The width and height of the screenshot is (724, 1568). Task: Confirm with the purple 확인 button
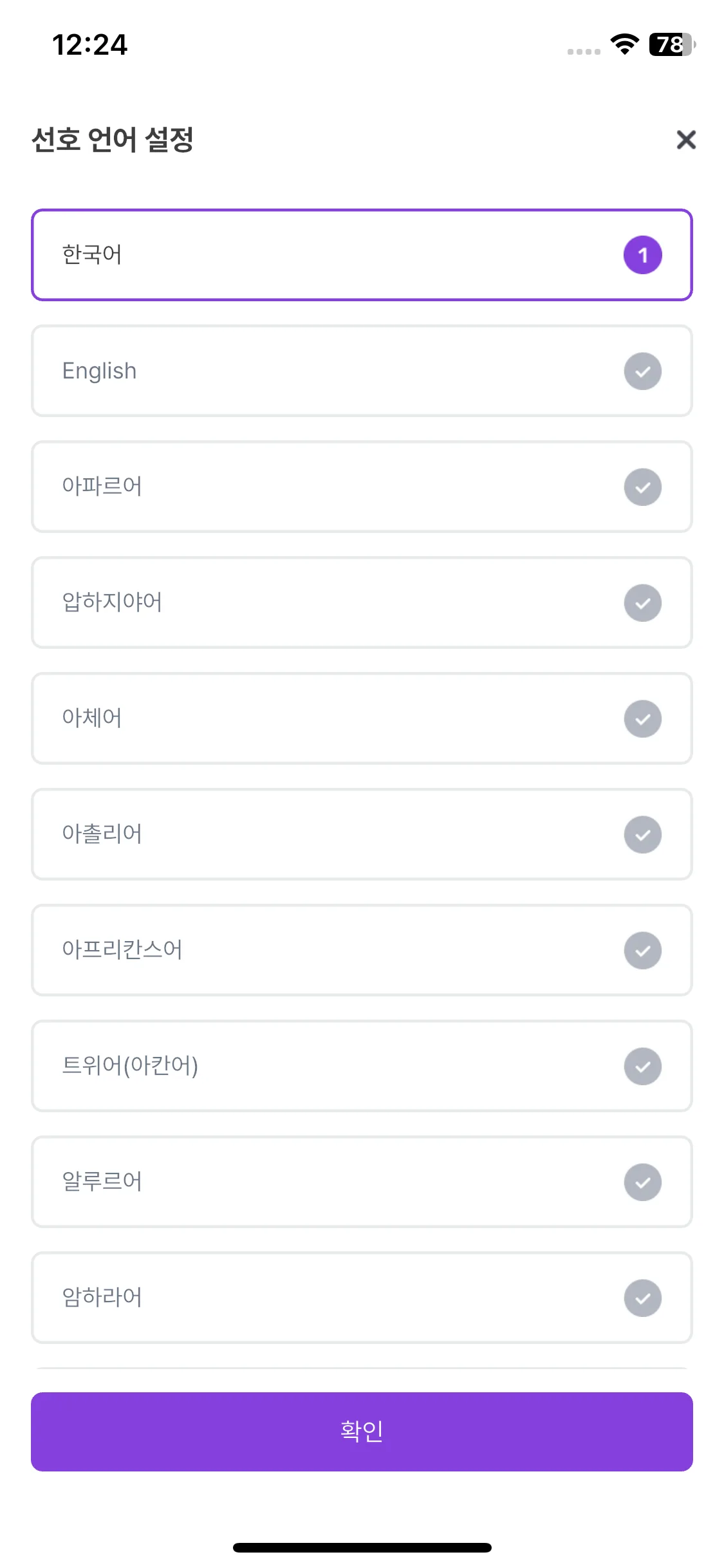click(362, 1432)
